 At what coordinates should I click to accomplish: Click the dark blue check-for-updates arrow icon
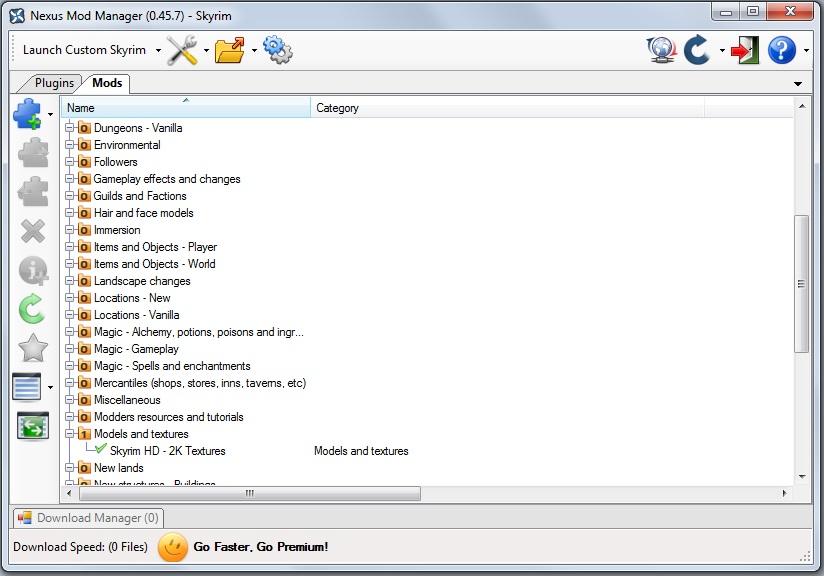coord(697,50)
